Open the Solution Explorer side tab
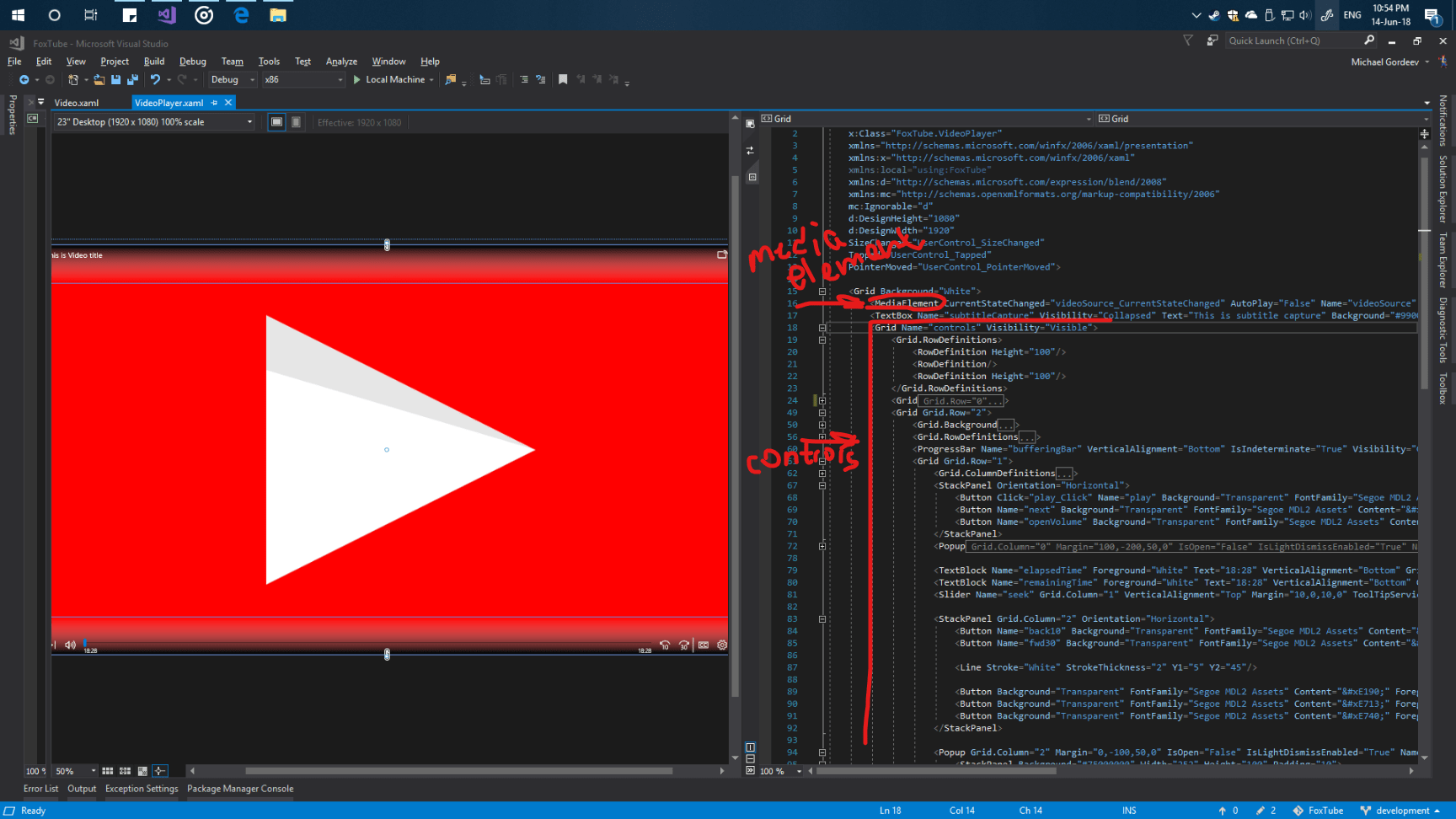 [1443, 189]
